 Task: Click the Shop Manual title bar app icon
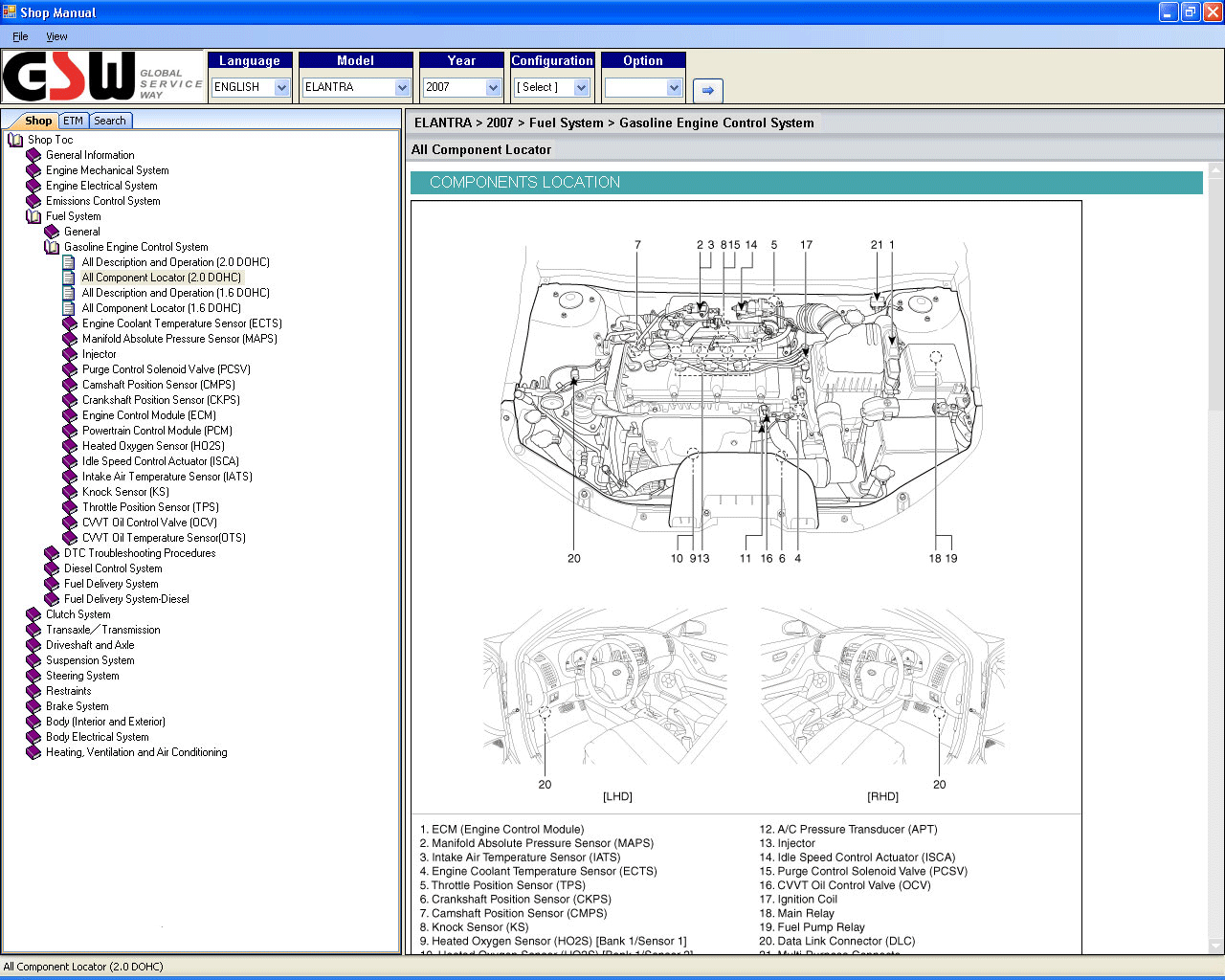pyautogui.click(x=10, y=12)
